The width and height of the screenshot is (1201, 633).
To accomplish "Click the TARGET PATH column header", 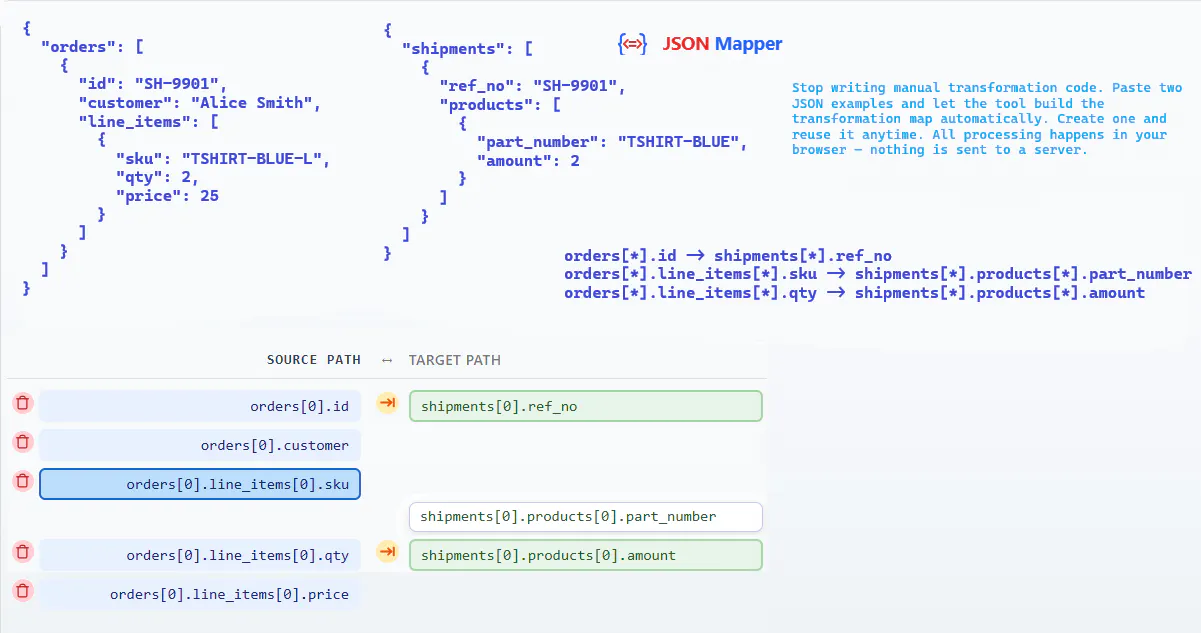I will click(455, 360).
